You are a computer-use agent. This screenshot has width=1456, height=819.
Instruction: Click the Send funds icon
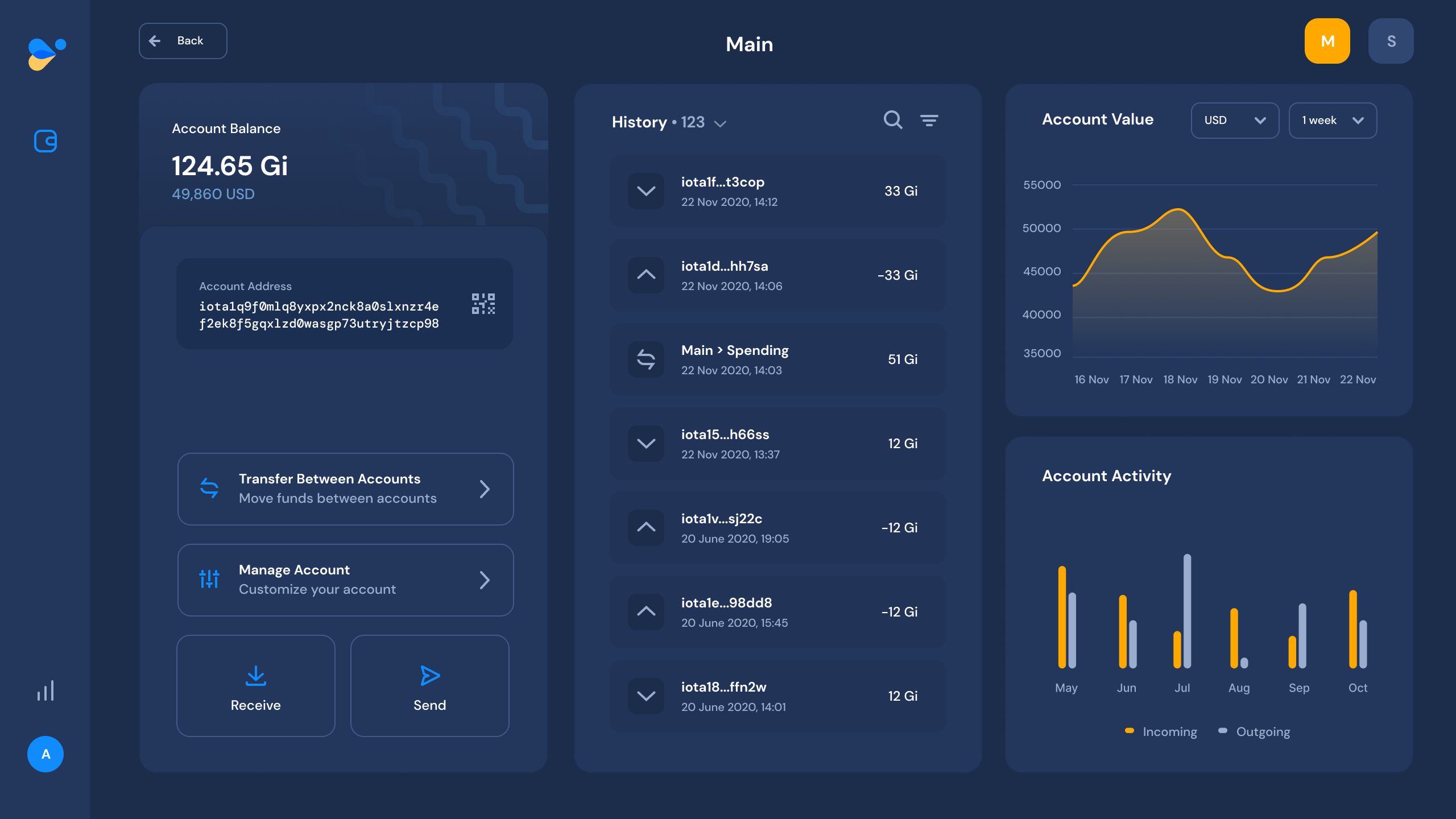tap(430, 675)
